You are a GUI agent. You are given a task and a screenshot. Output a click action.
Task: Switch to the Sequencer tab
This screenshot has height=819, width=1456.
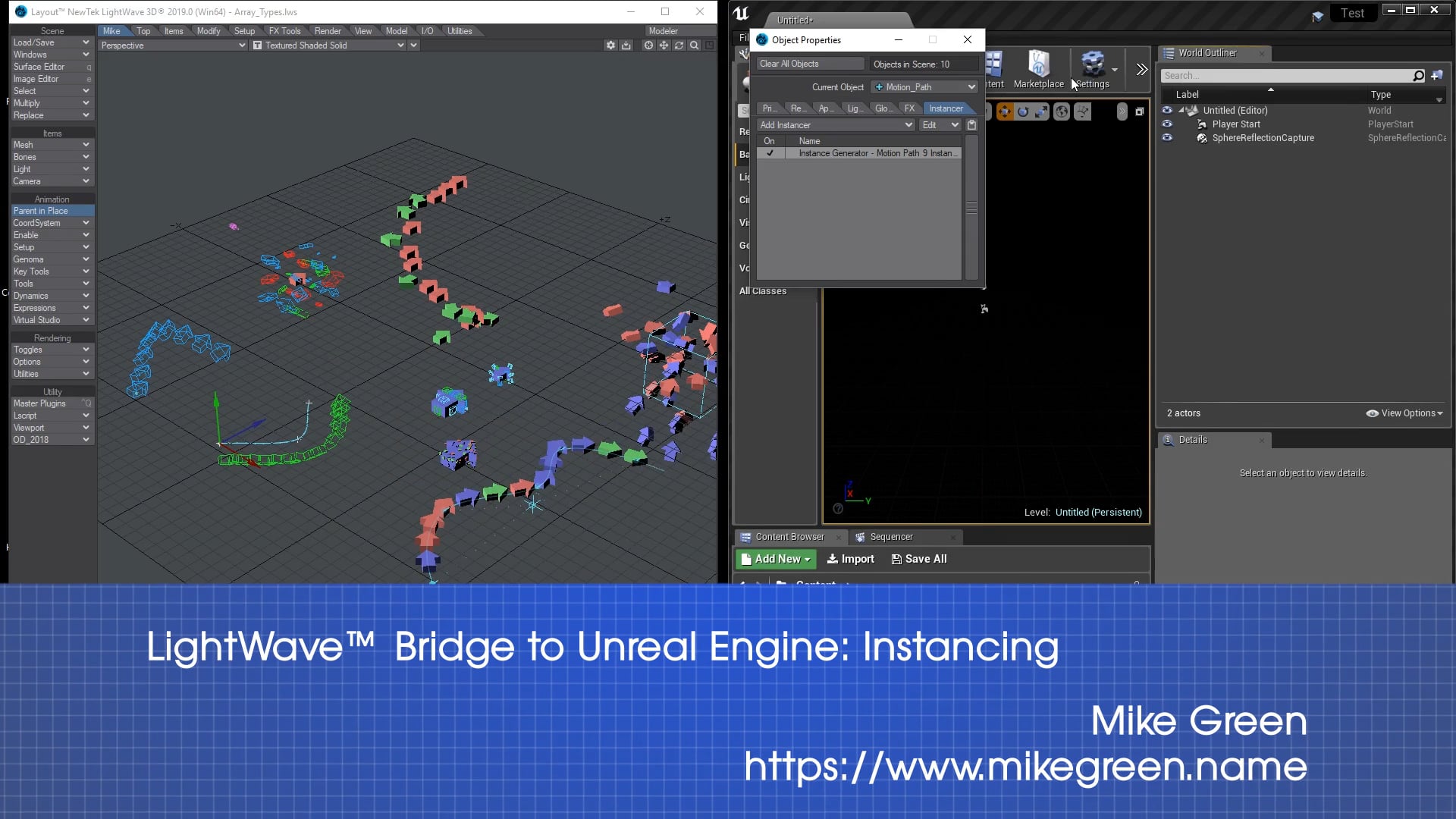(x=891, y=537)
